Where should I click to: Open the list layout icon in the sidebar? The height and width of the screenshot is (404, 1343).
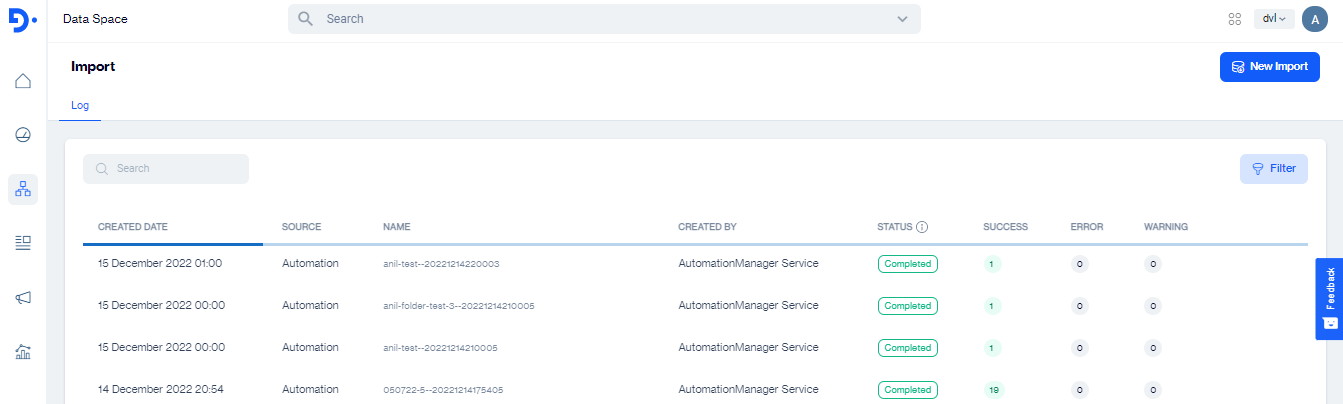click(23, 243)
